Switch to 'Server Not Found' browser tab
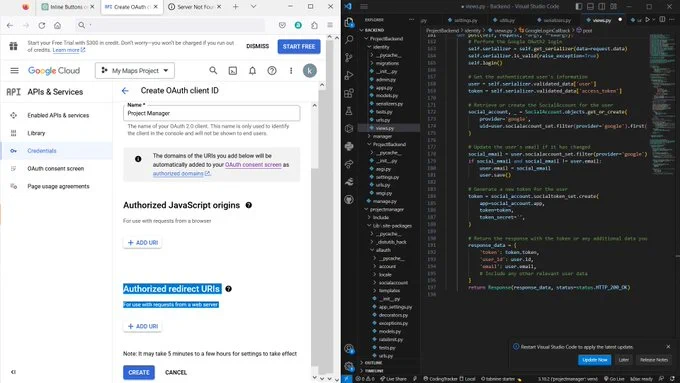 coord(194,7)
